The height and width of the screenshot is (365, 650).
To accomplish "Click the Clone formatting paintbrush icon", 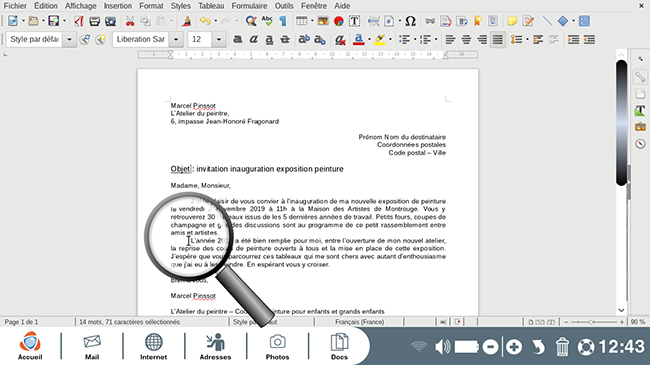I will (x=187, y=21).
